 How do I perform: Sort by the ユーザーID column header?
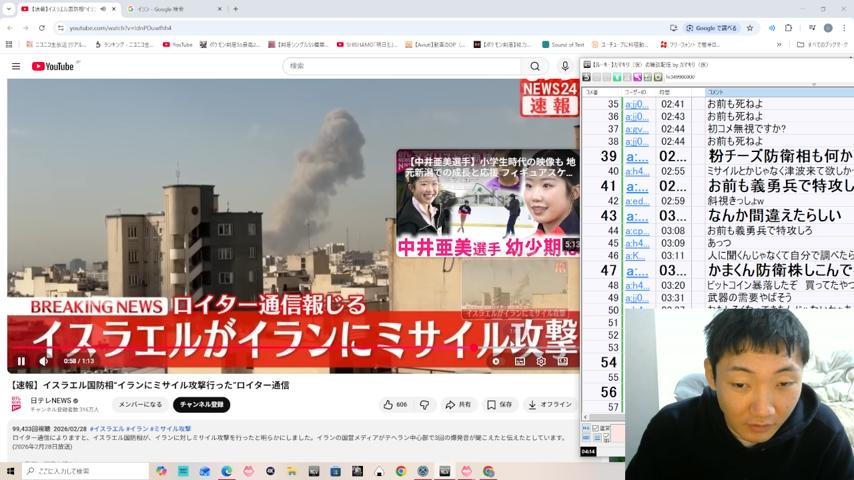pyautogui.click(x=639, y=92)
